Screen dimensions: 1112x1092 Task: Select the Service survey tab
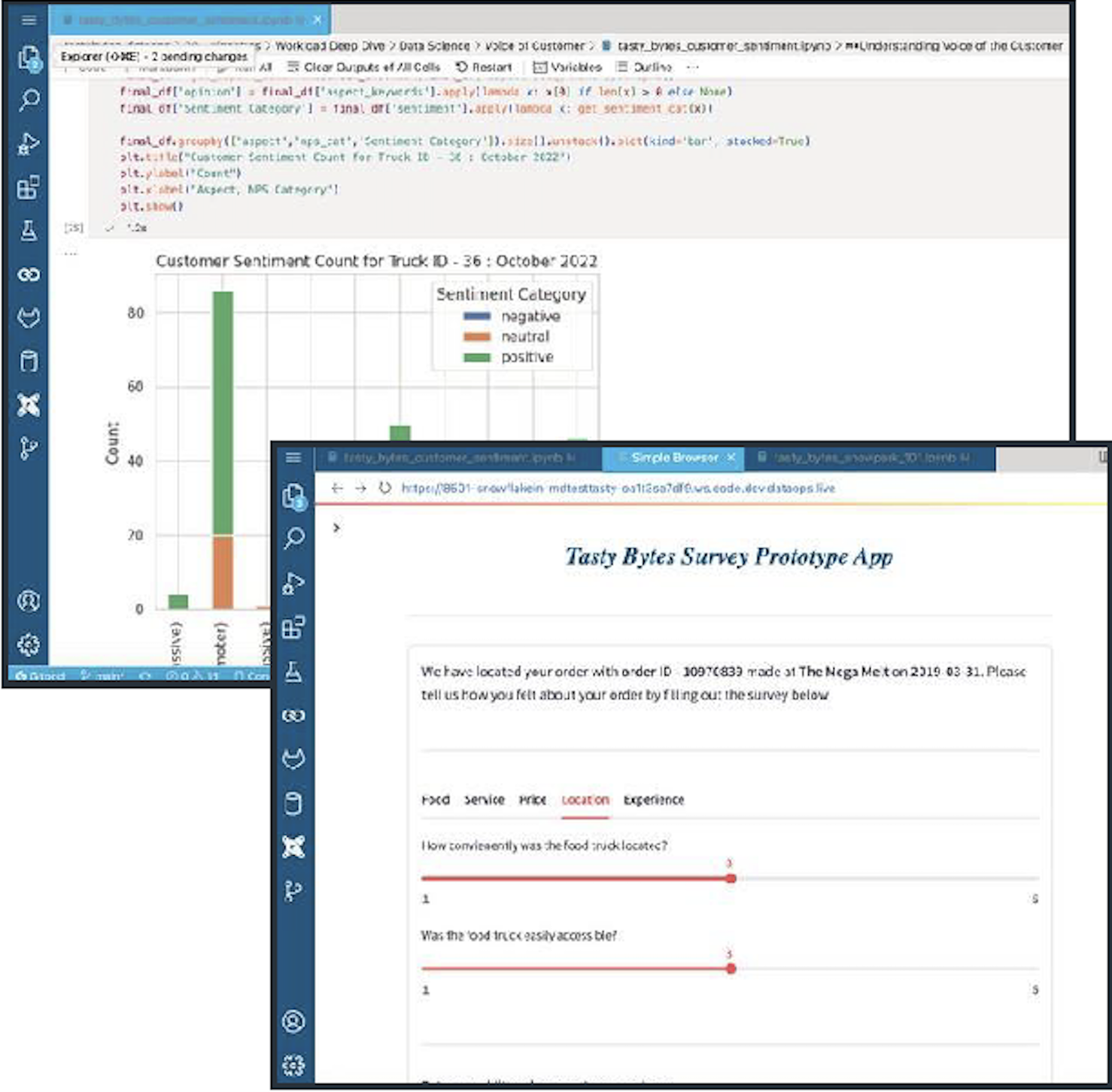click(x=485, y=799)
